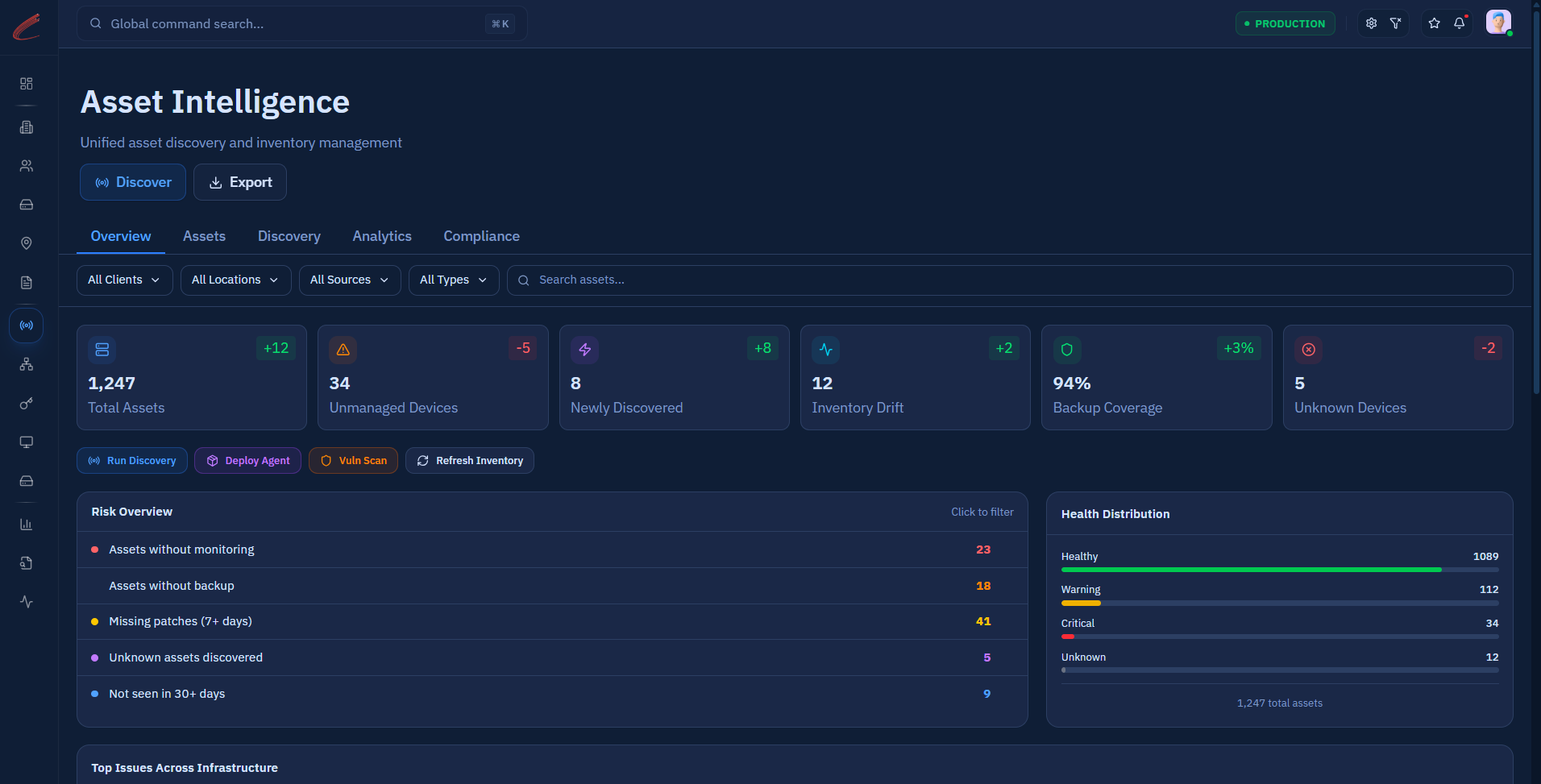Filter by Assets without backup row
The height and width of the screenshot is (784, 1541).
pyautogui.click(x=552, y=586)
